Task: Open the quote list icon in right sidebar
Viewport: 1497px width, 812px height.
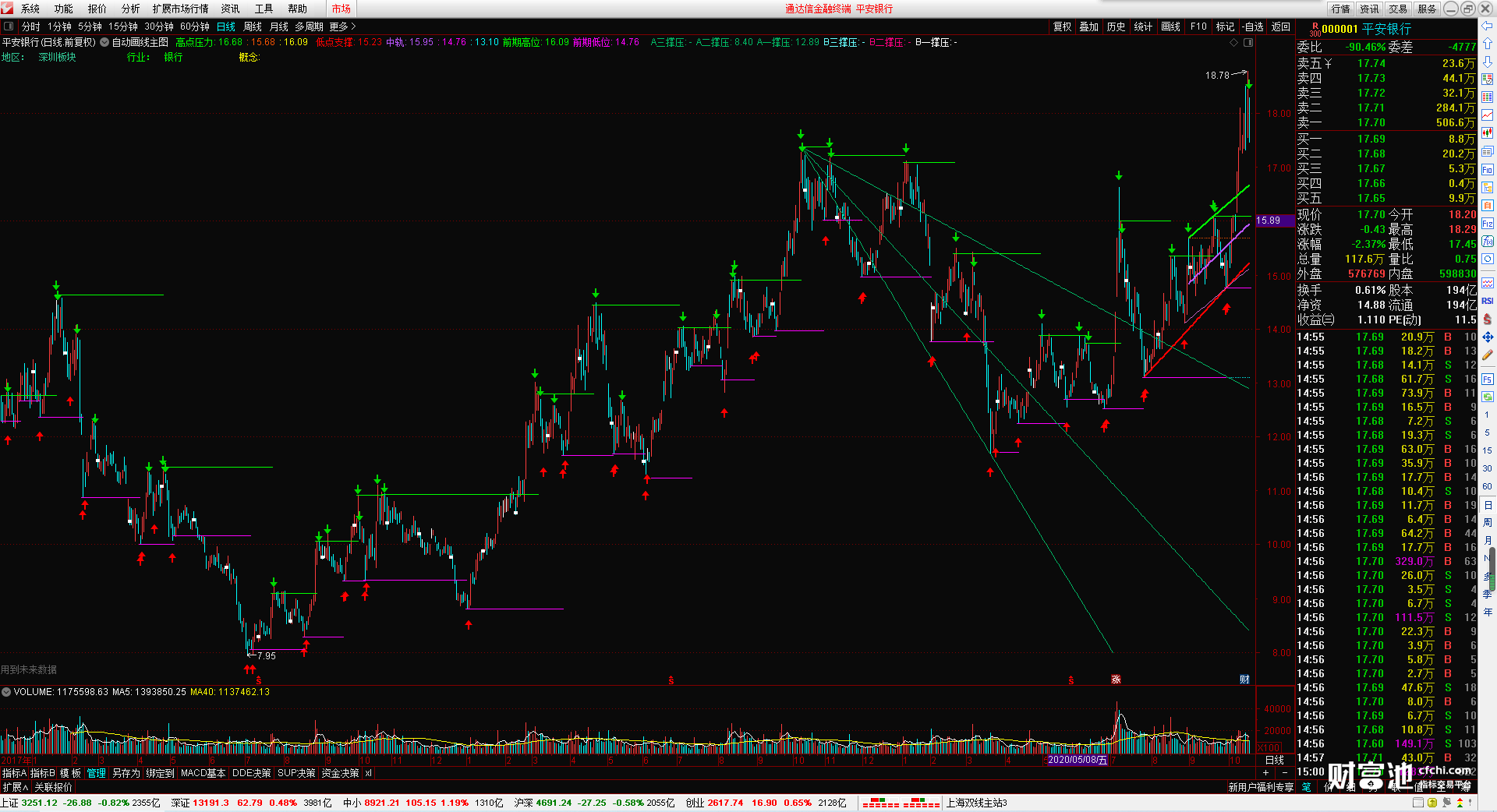Action: click(1488, 79)
